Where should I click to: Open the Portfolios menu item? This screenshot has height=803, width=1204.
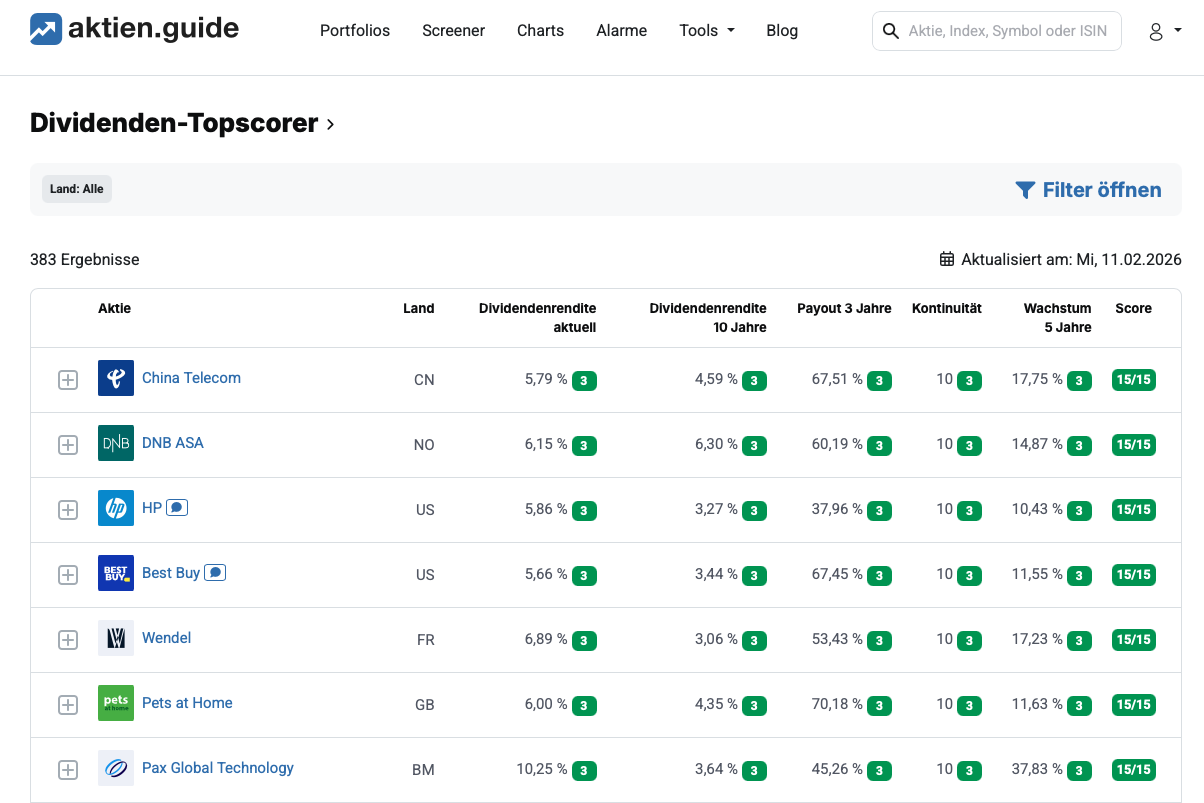tap(355, 31)
